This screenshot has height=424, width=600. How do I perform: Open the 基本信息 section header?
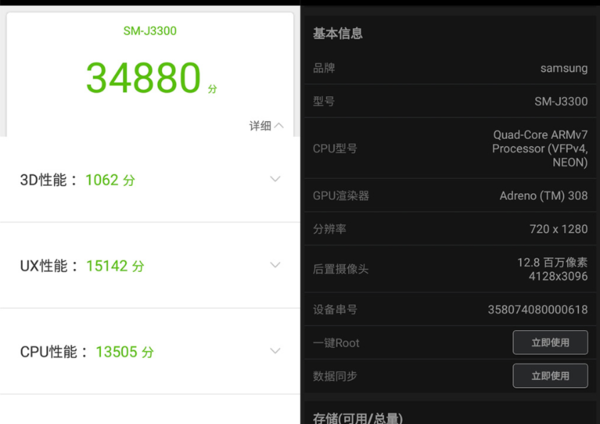coord(338,33)
